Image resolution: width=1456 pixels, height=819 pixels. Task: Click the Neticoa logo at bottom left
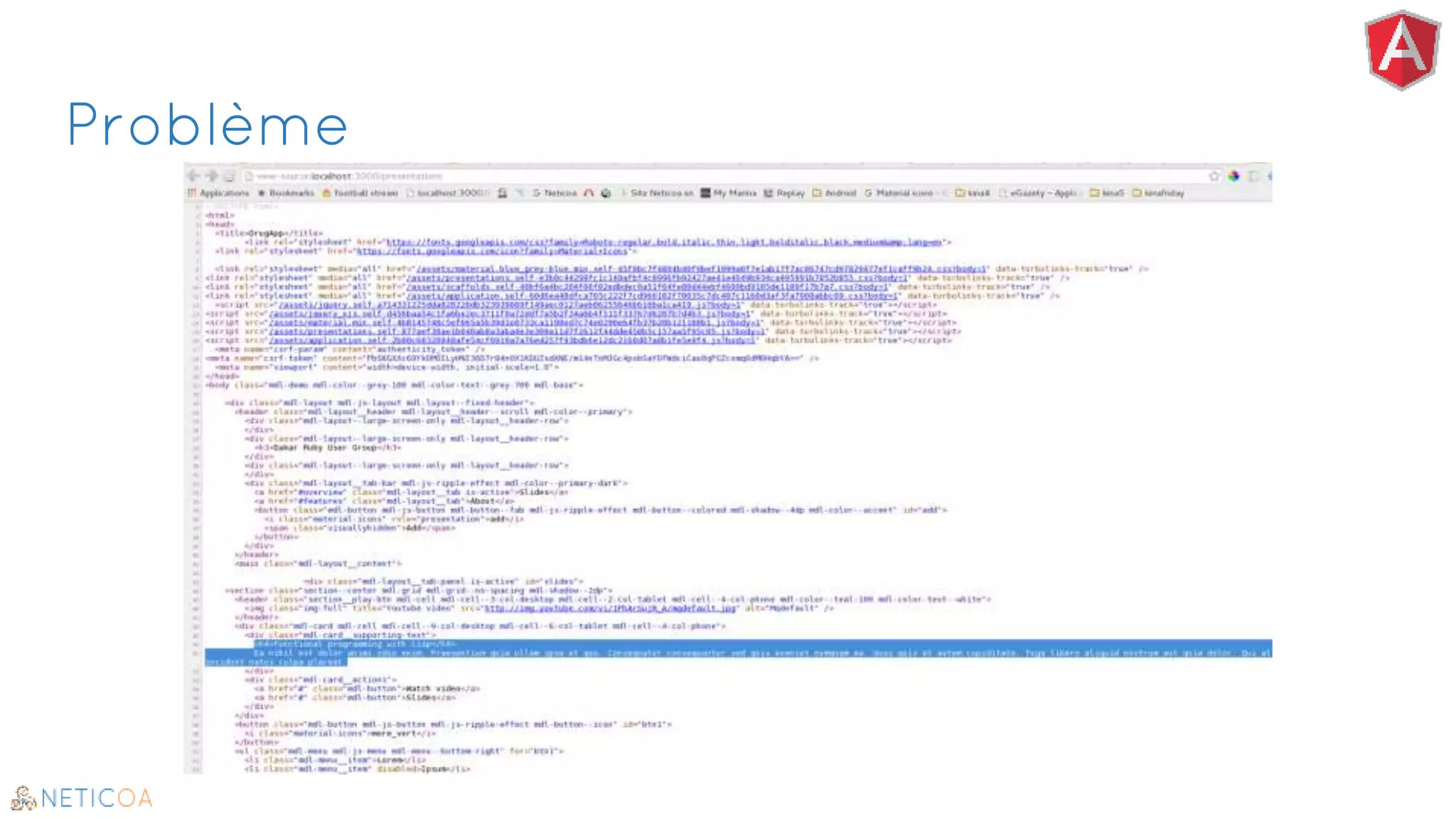click(82, 798)
